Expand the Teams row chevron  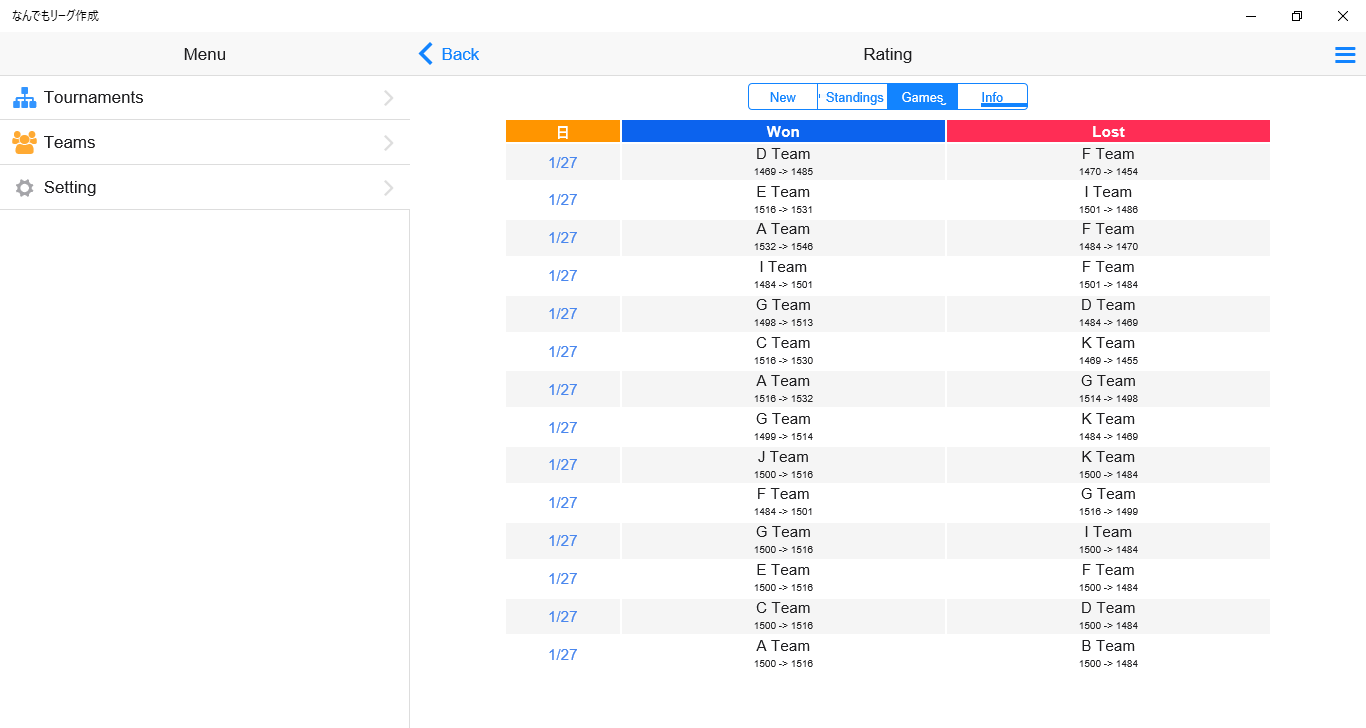click(x=389, y=143)
